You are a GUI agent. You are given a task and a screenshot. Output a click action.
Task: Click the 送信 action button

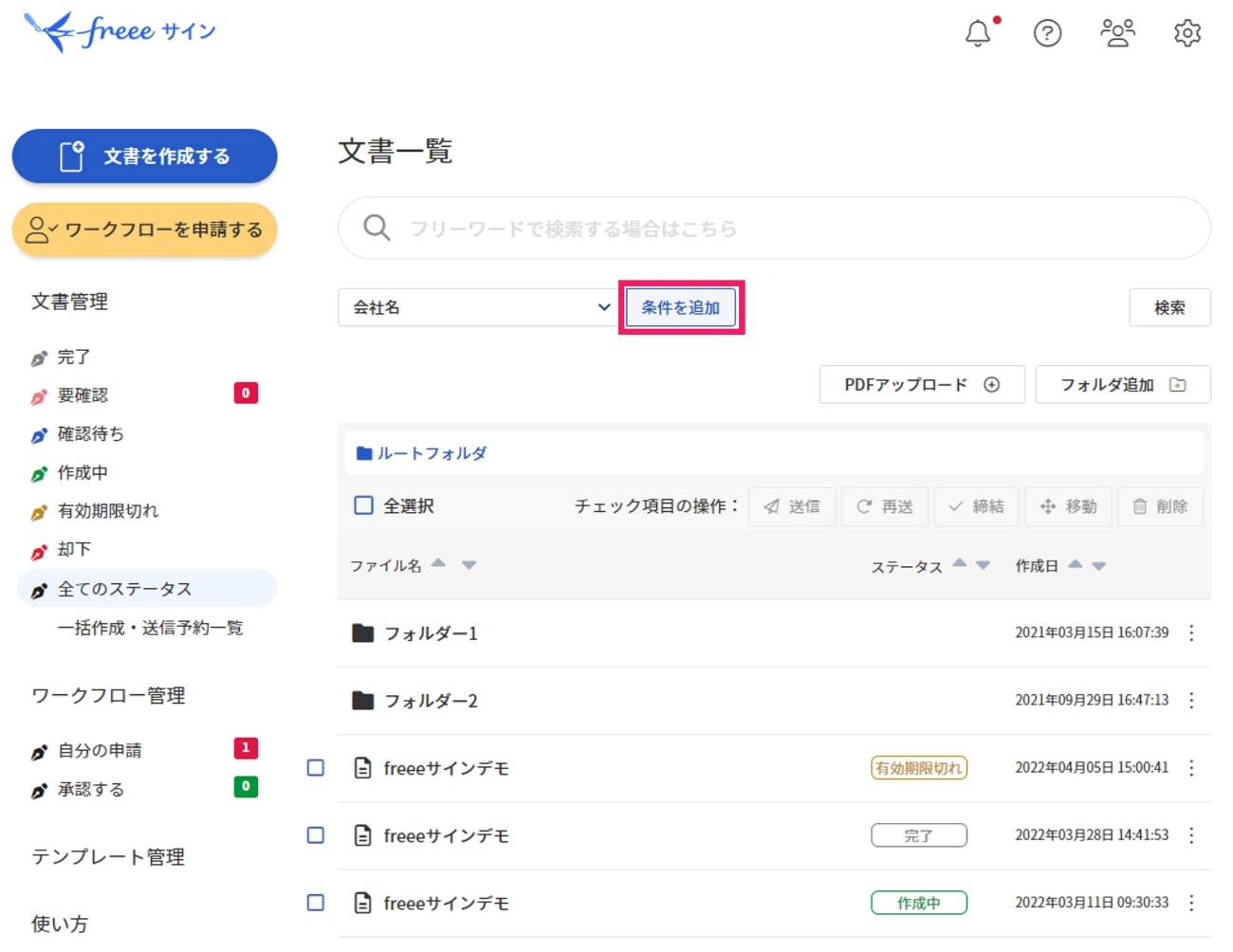tap(792, 506)
